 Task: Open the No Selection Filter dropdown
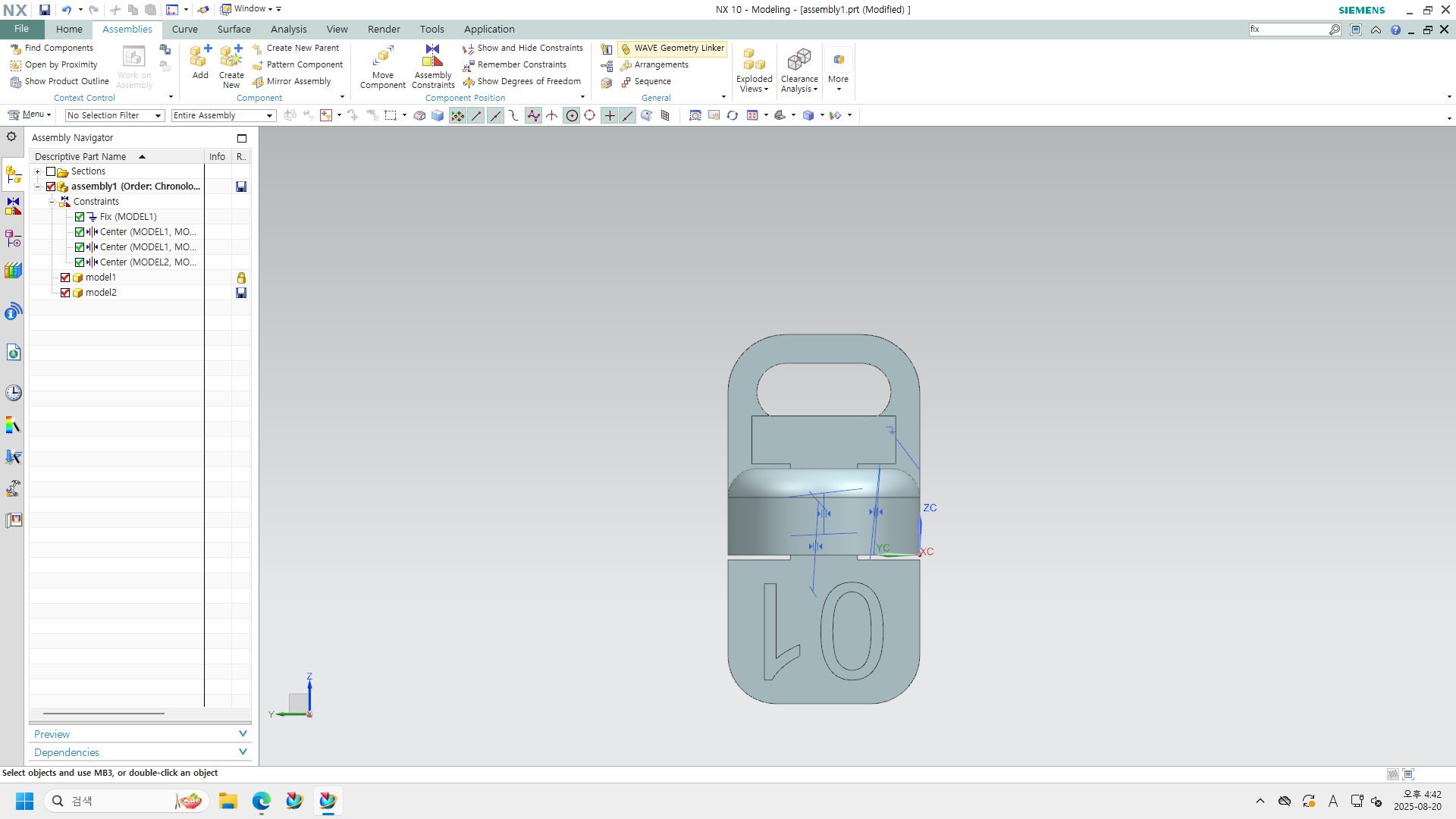point(115,115)
